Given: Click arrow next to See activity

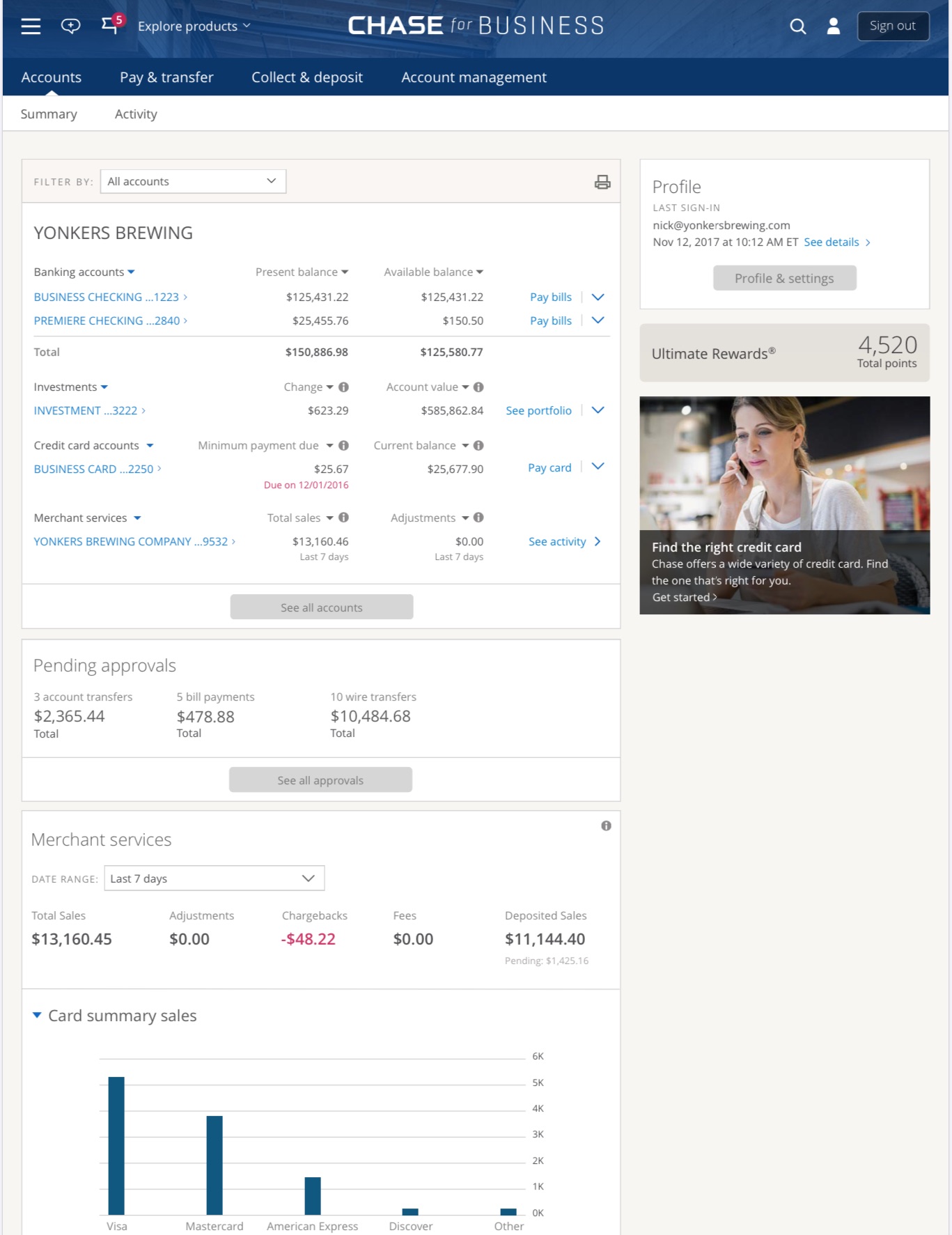Looking at the screenshot, I should coord(598,541).
